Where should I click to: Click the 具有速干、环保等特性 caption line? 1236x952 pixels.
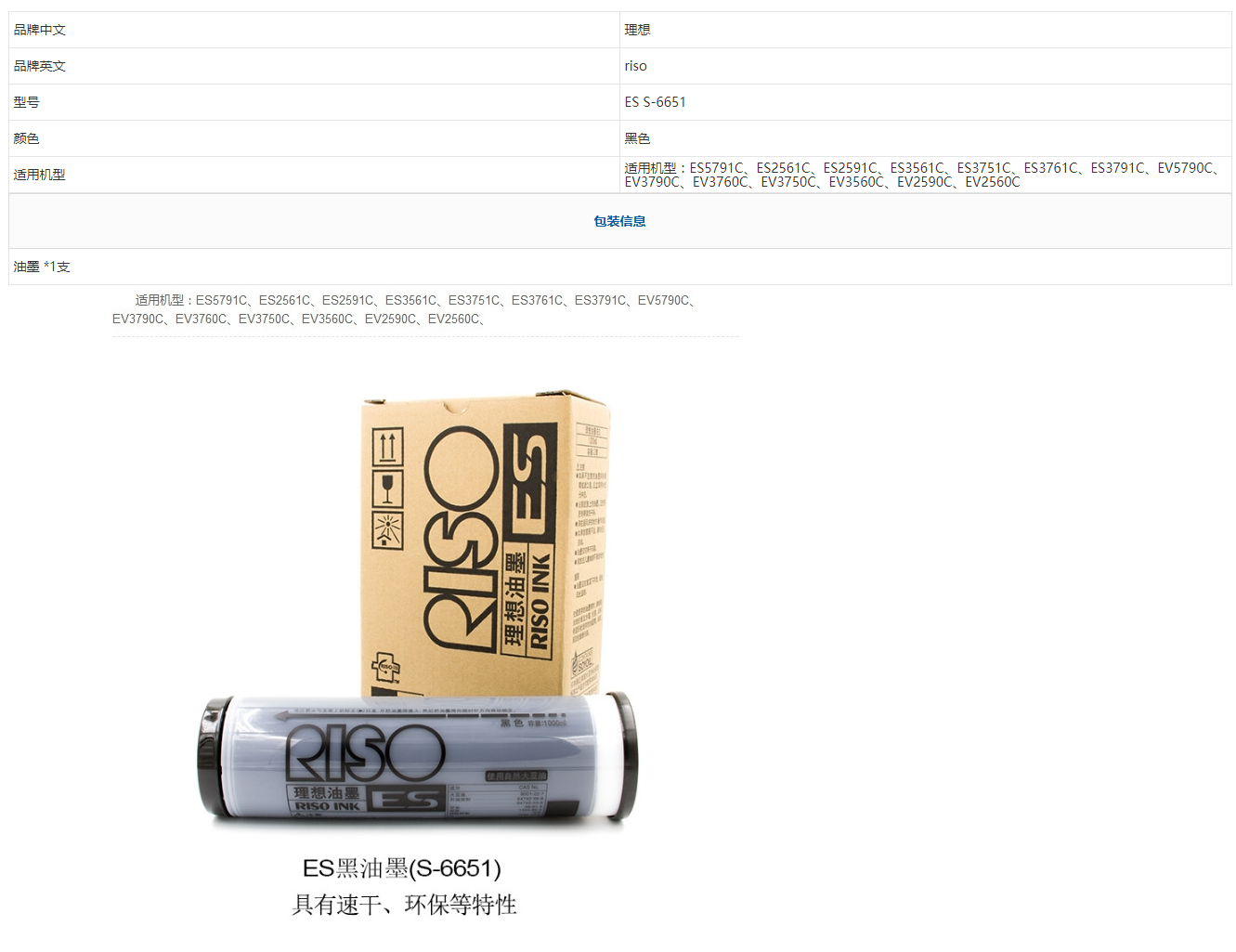[404, 905]
